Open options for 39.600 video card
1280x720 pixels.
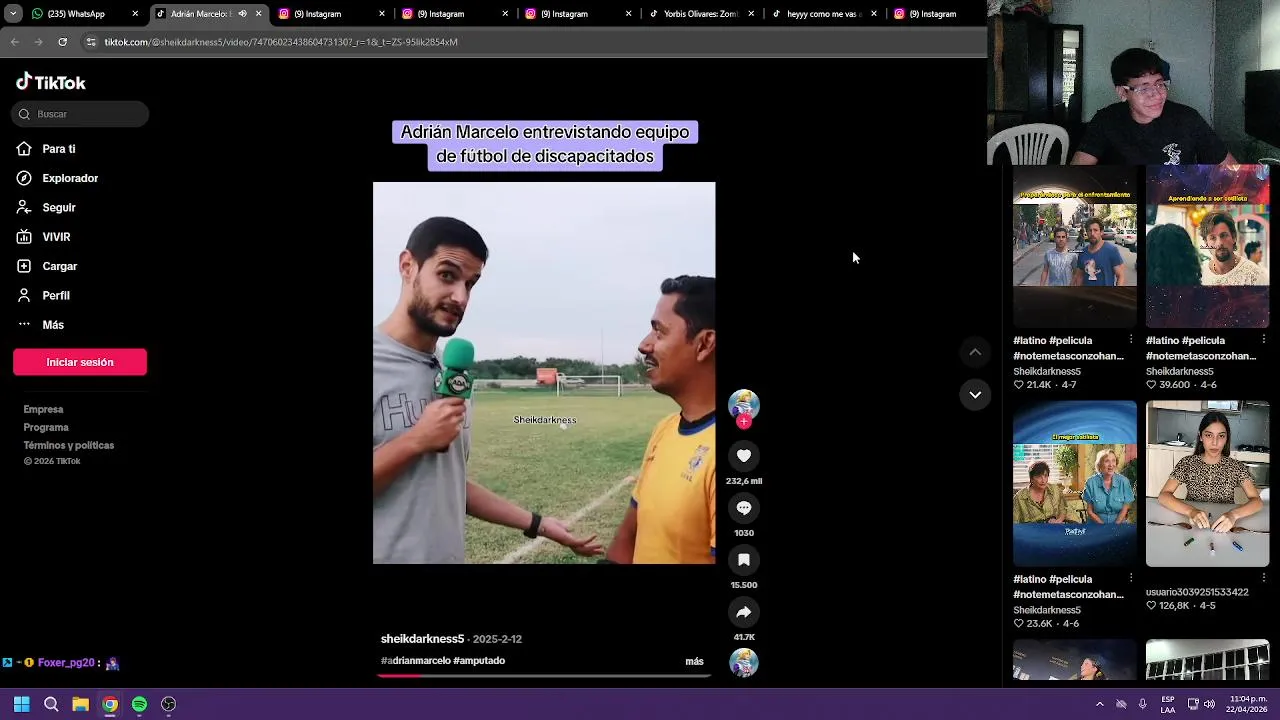1263,340
